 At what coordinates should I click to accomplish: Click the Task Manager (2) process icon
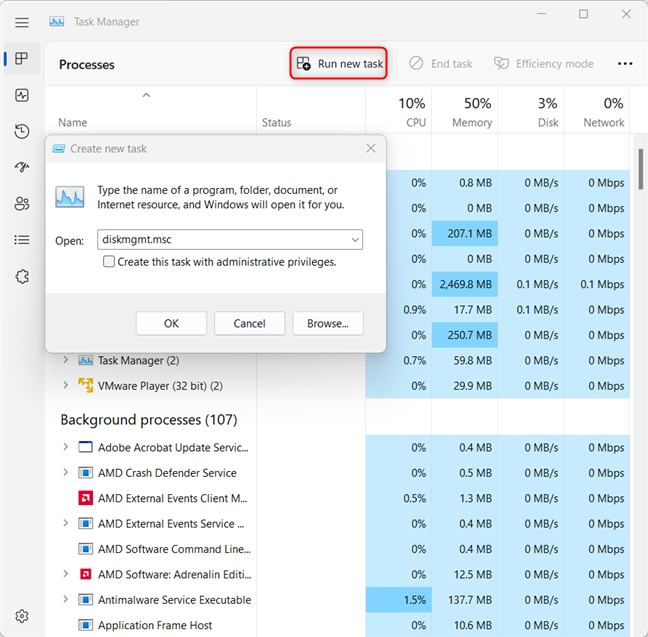pos(86,360)
